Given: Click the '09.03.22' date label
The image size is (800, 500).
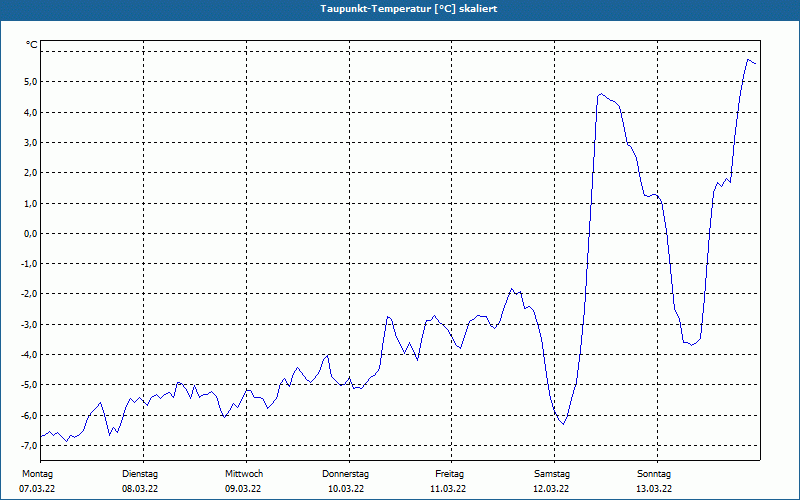Looking at the screenshot, I should pyautogui.click(x=243, y=489).
